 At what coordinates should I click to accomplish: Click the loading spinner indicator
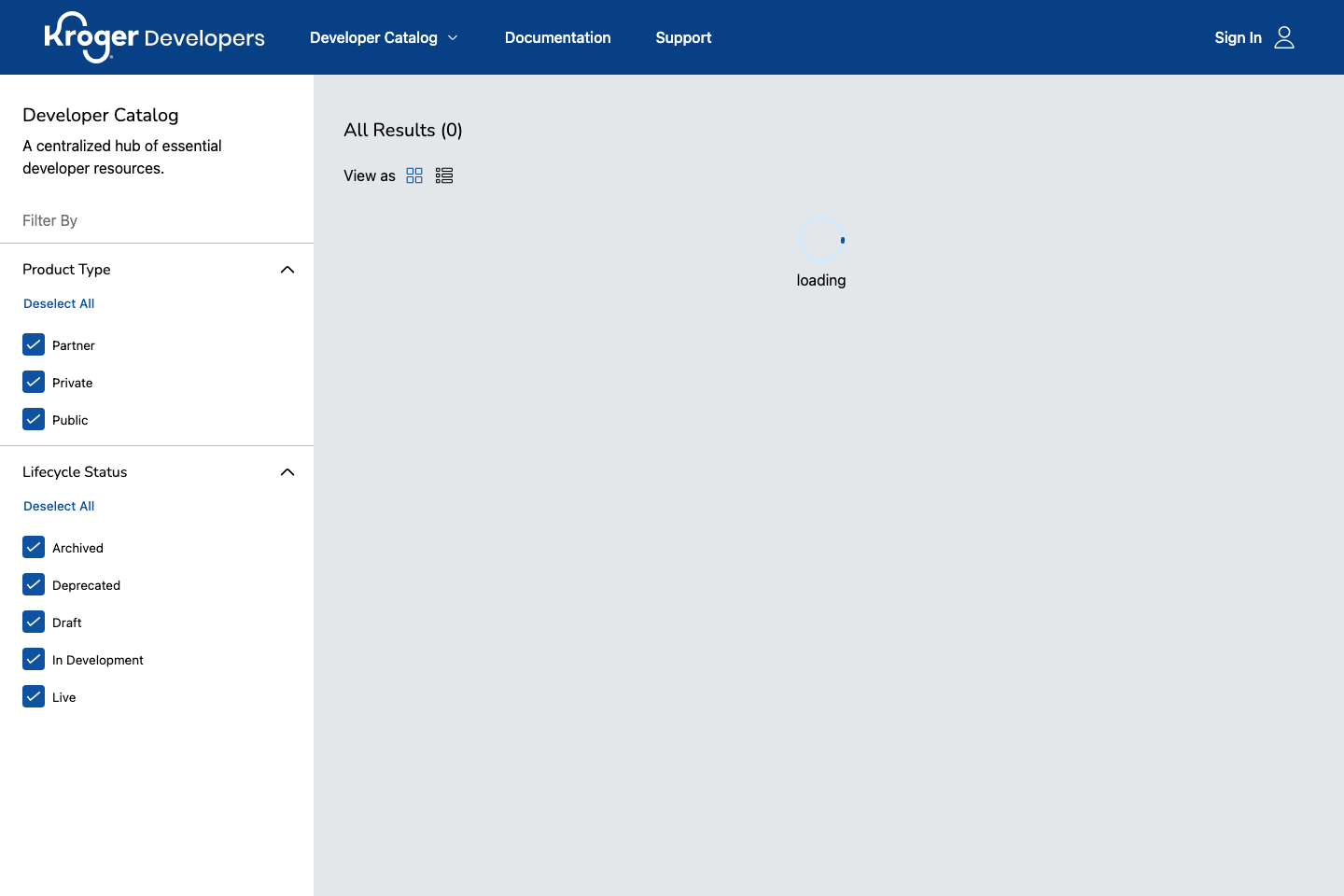pos(821,240)
